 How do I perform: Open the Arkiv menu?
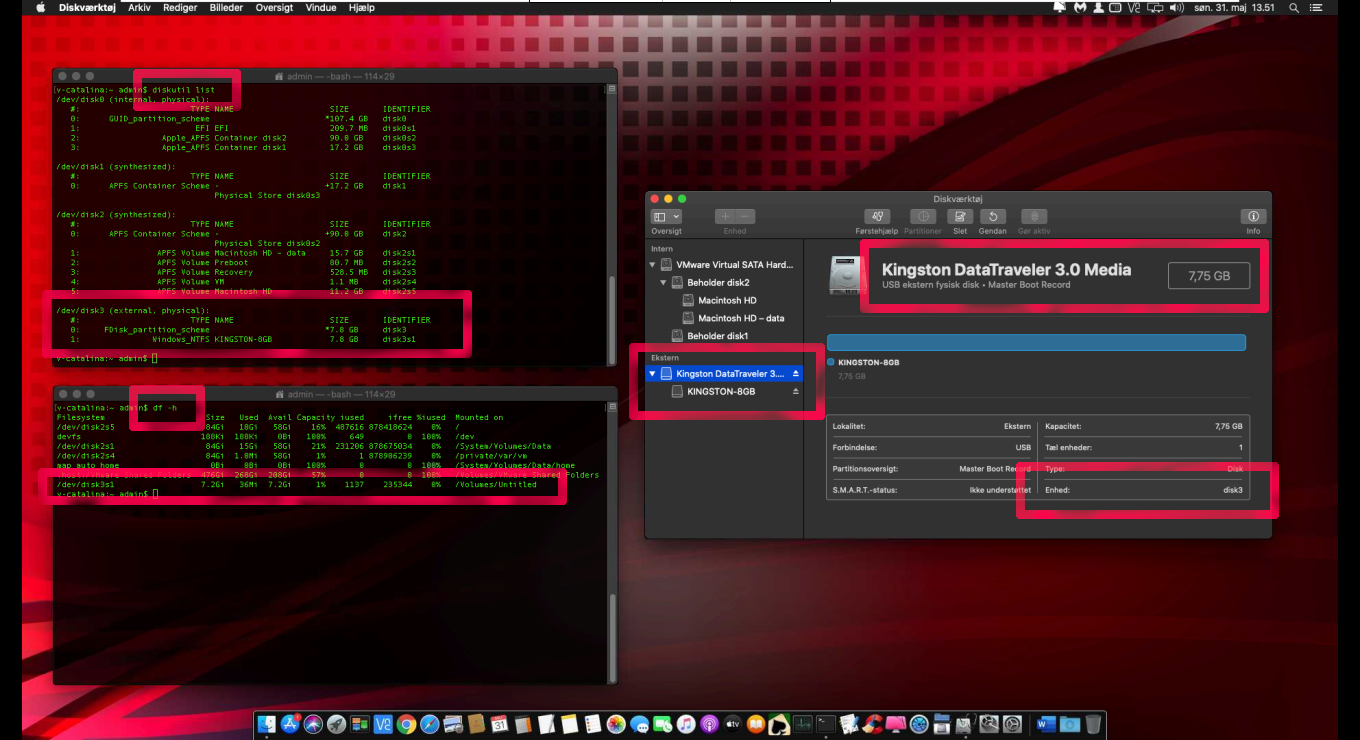pyautogui.click(x=139, y=8)
